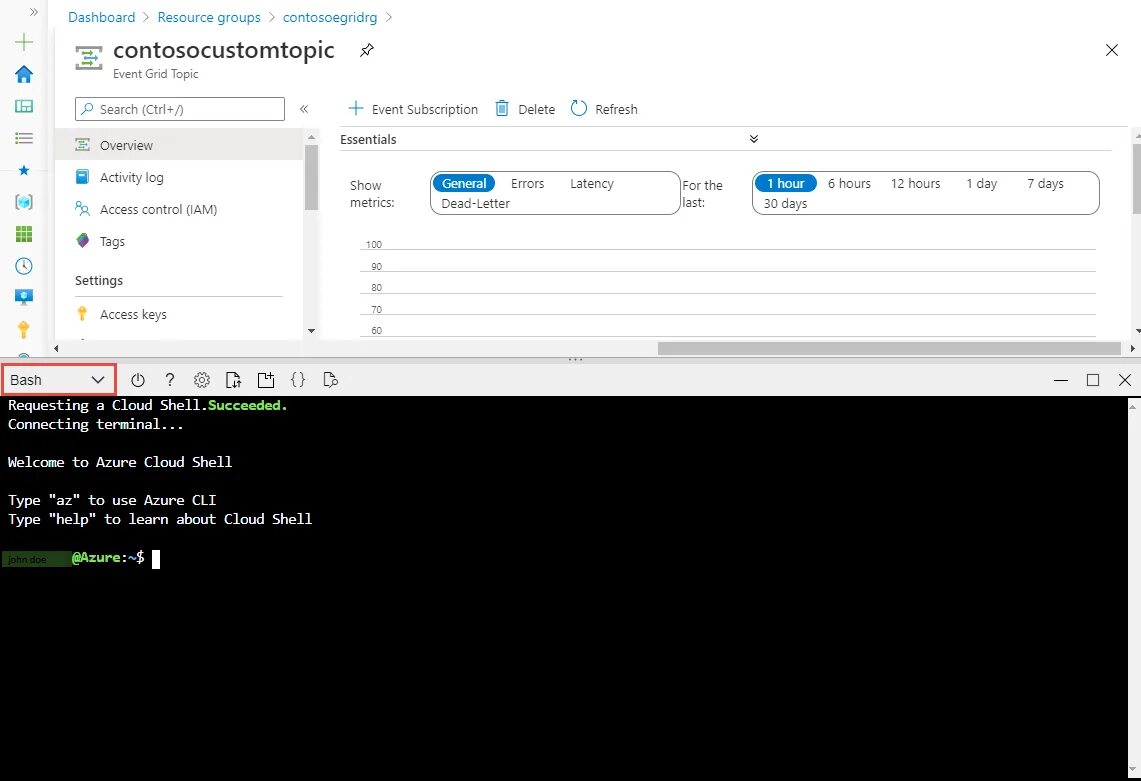Select 12 hours time range
Image resolution: width=1141 pixels, height=781 pixels.
click(915, 183)
